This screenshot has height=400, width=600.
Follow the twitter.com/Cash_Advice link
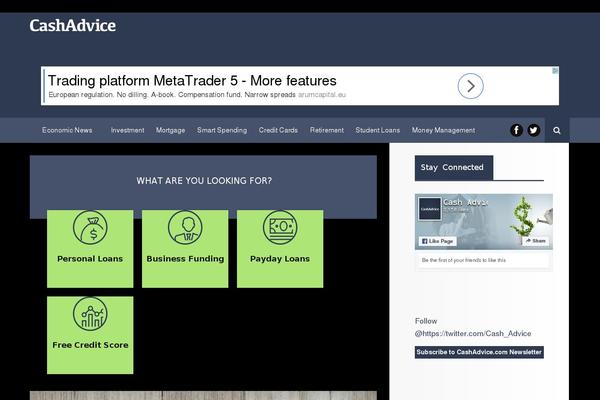[x=473, y=333]
